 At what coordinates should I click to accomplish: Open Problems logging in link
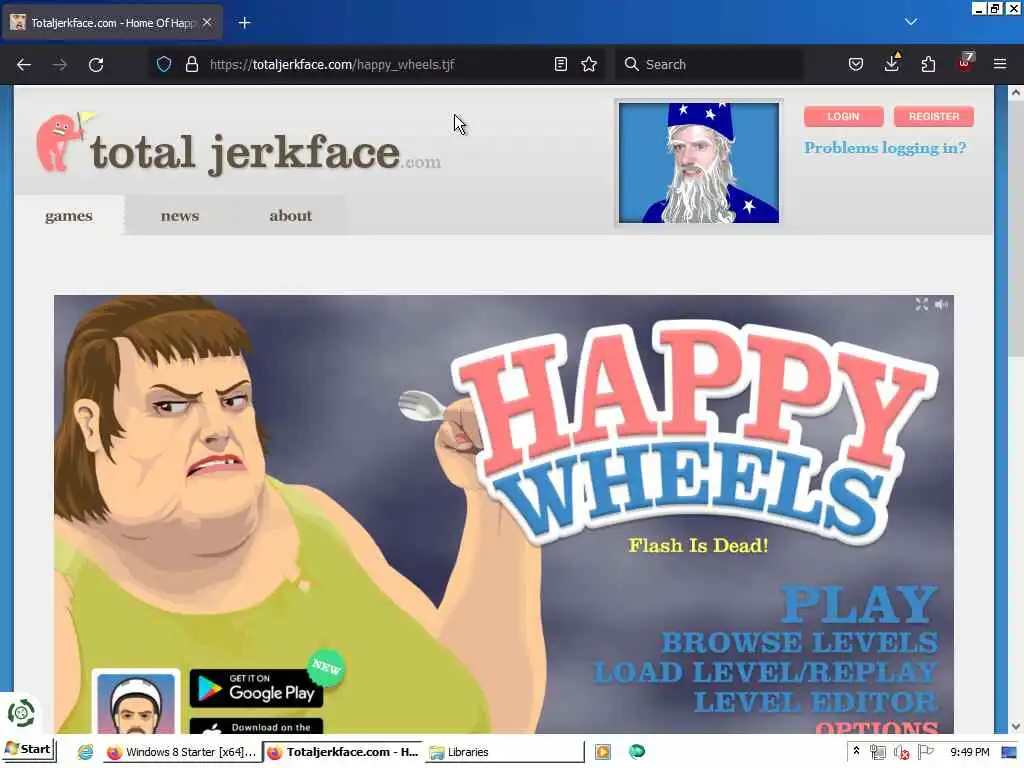[885, 148]
